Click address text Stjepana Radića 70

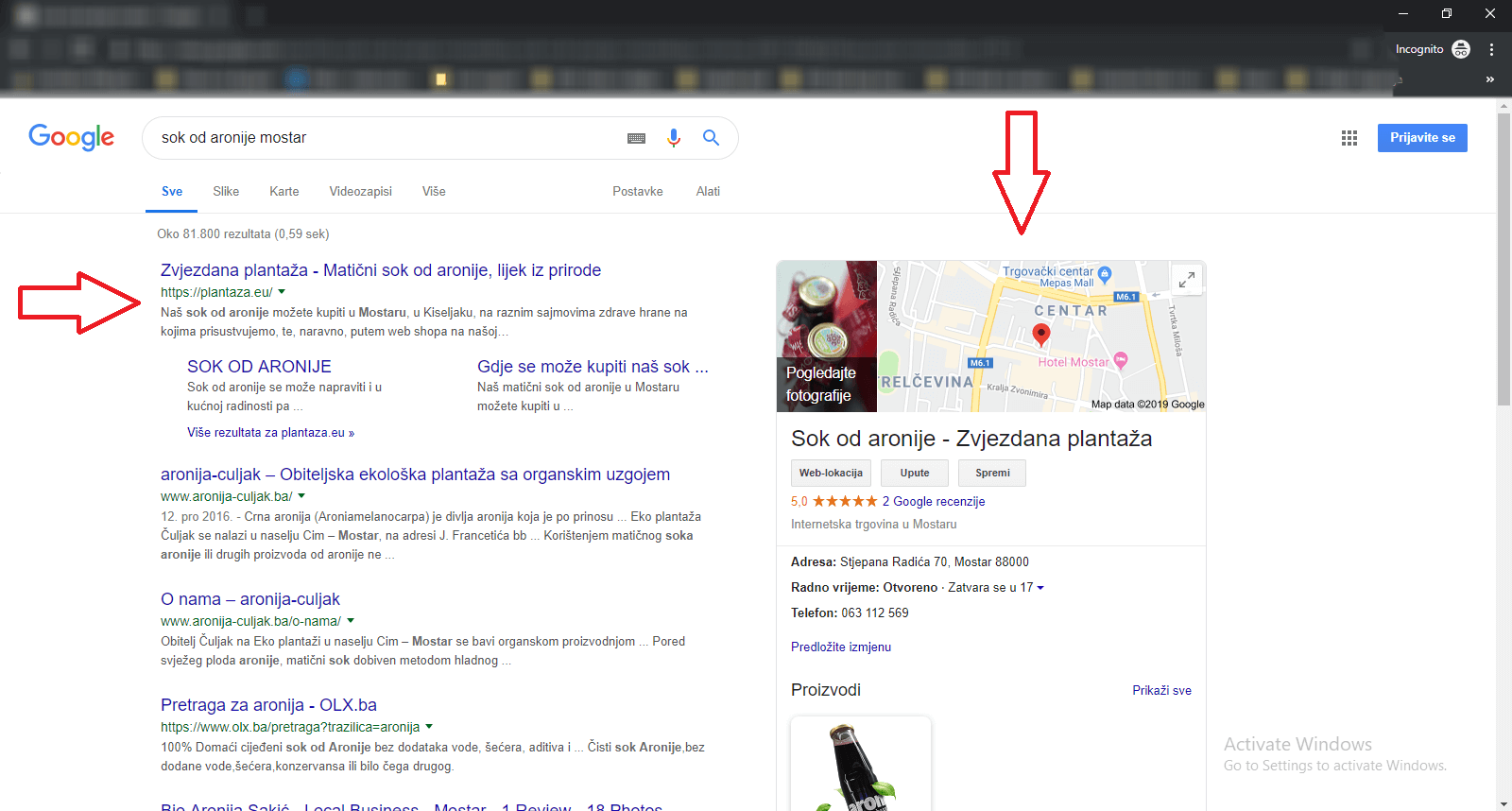(x=894, y=562)
